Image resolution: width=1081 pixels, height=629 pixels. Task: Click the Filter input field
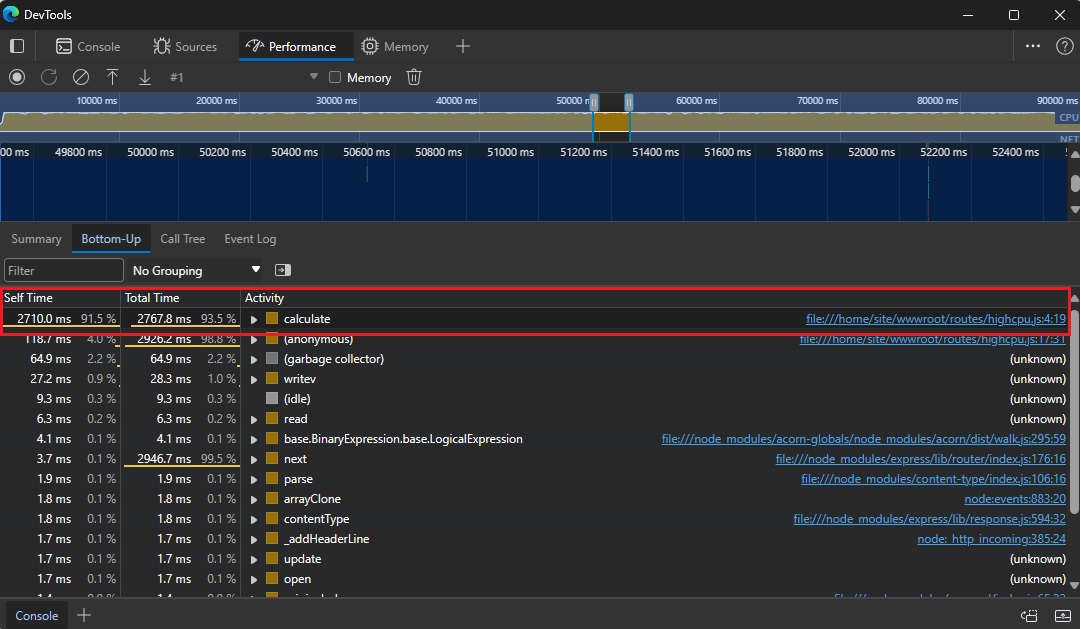(64, 270)
